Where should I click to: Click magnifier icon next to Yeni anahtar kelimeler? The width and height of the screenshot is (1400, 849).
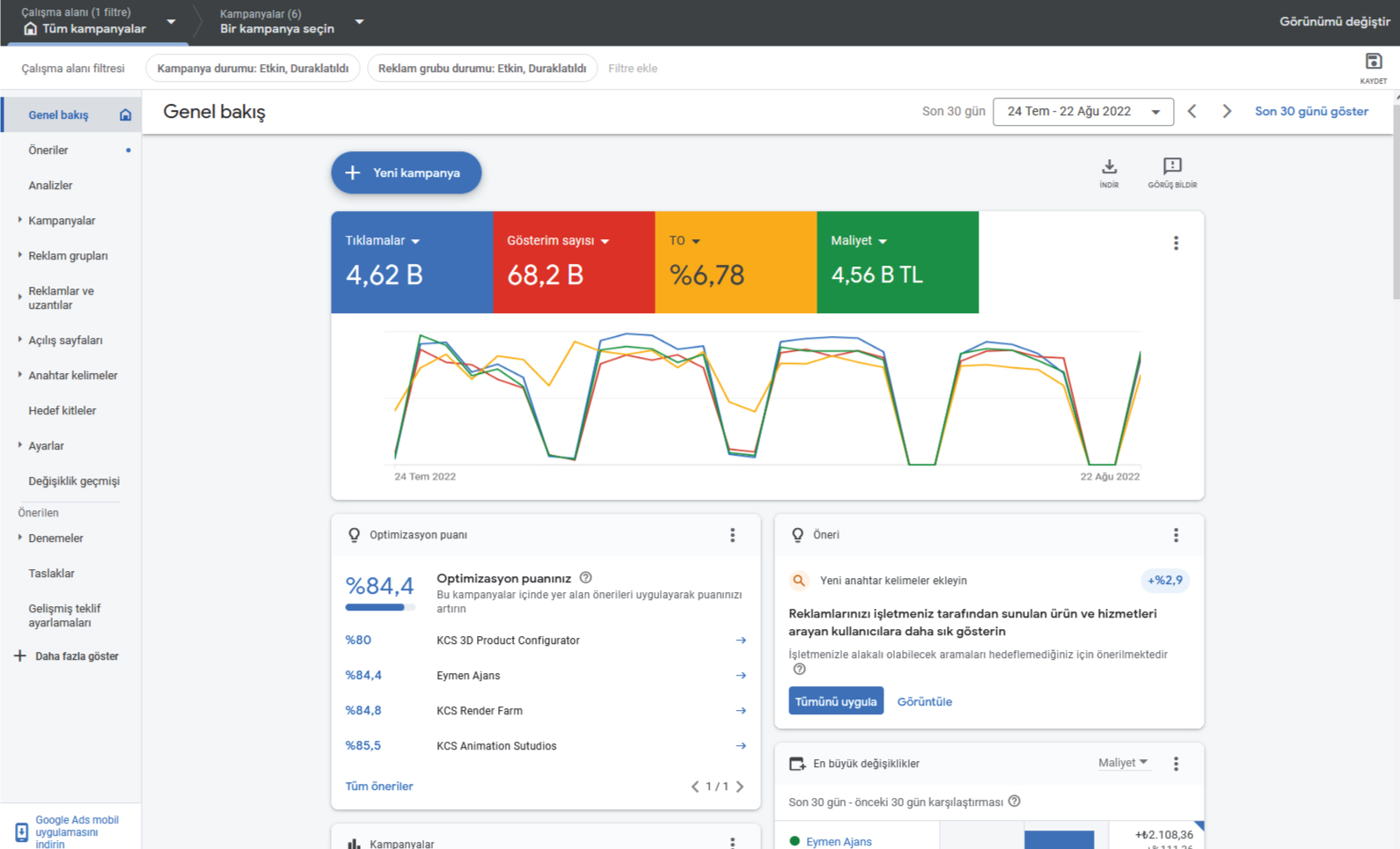(x=799, y=581)
